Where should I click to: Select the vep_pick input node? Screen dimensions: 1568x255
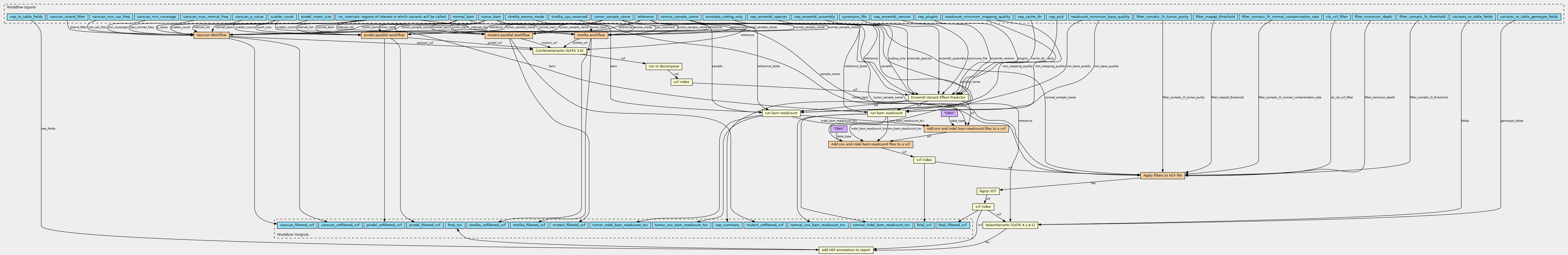1056,17
